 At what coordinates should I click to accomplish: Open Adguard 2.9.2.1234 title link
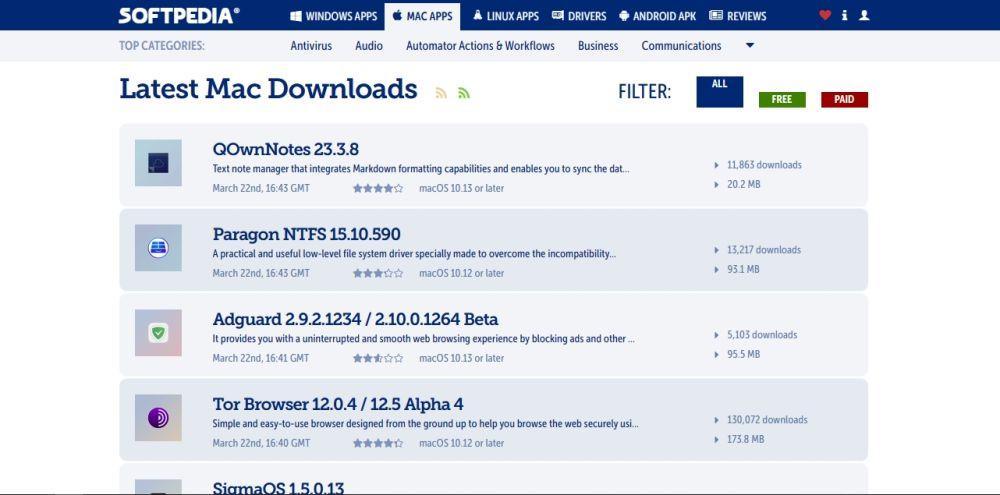(x=355, y=319)
